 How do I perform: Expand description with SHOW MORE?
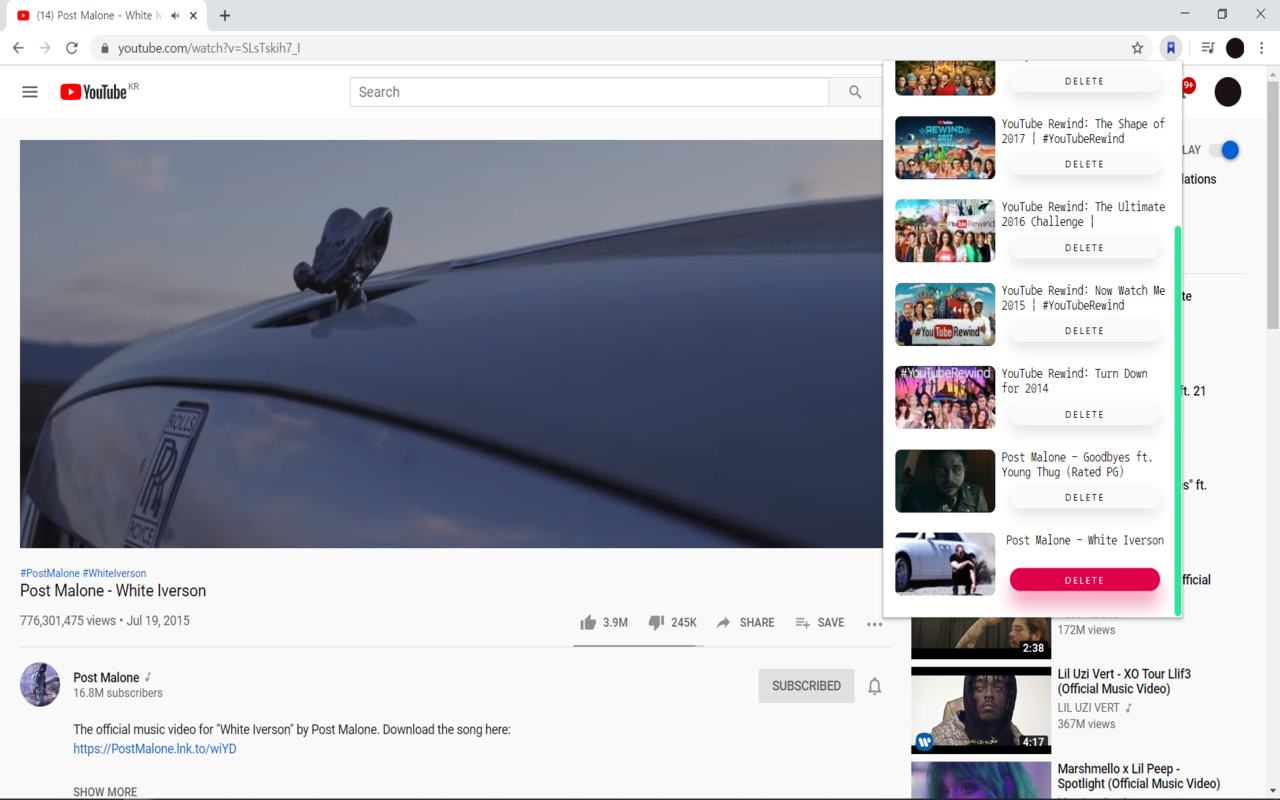tap(105, 792)
